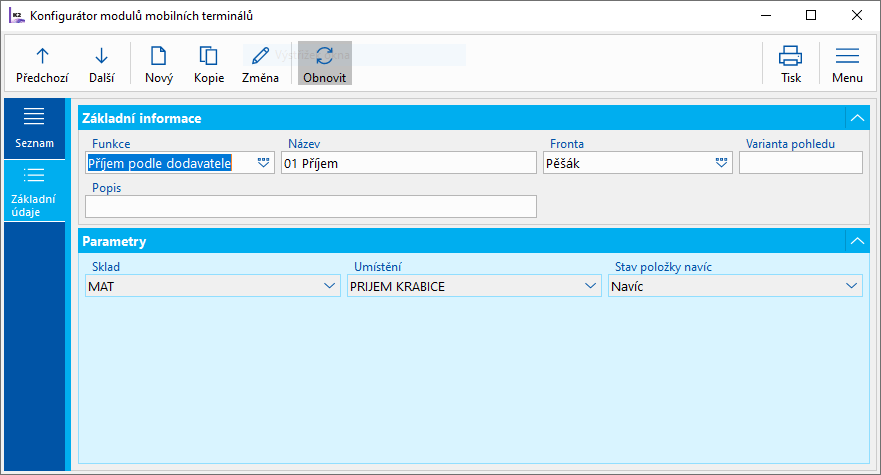The width and height of the screenshot is (881, 475).
Task: Go to the previous record with Předchozí
Action: click(42, 65)
